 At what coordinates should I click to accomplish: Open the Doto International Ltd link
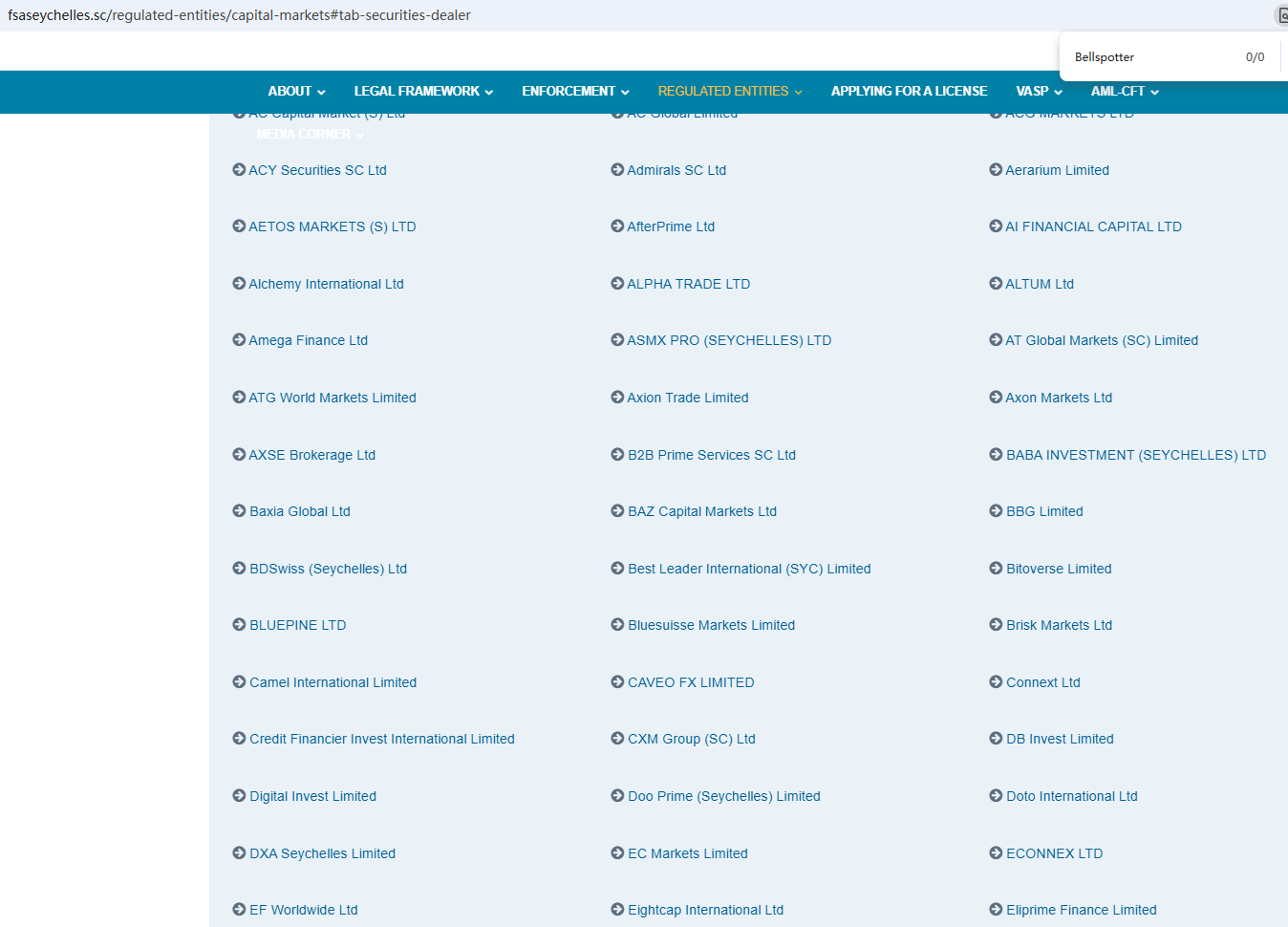pyautogui.click(x=1072, y=796)
